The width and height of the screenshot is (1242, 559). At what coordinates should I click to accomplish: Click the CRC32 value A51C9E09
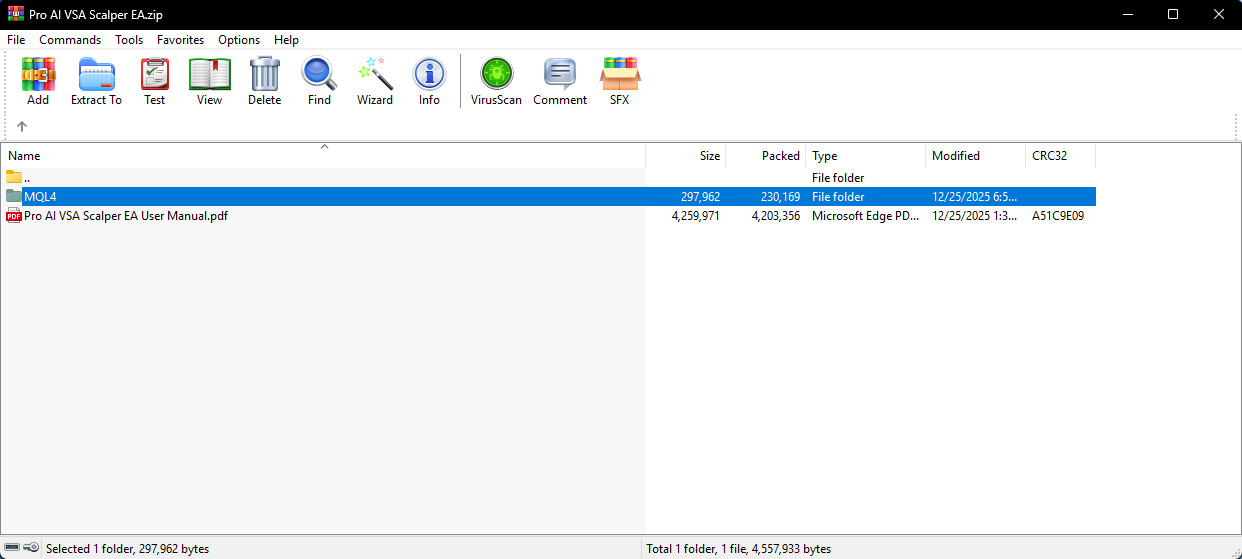[1058, 216]
